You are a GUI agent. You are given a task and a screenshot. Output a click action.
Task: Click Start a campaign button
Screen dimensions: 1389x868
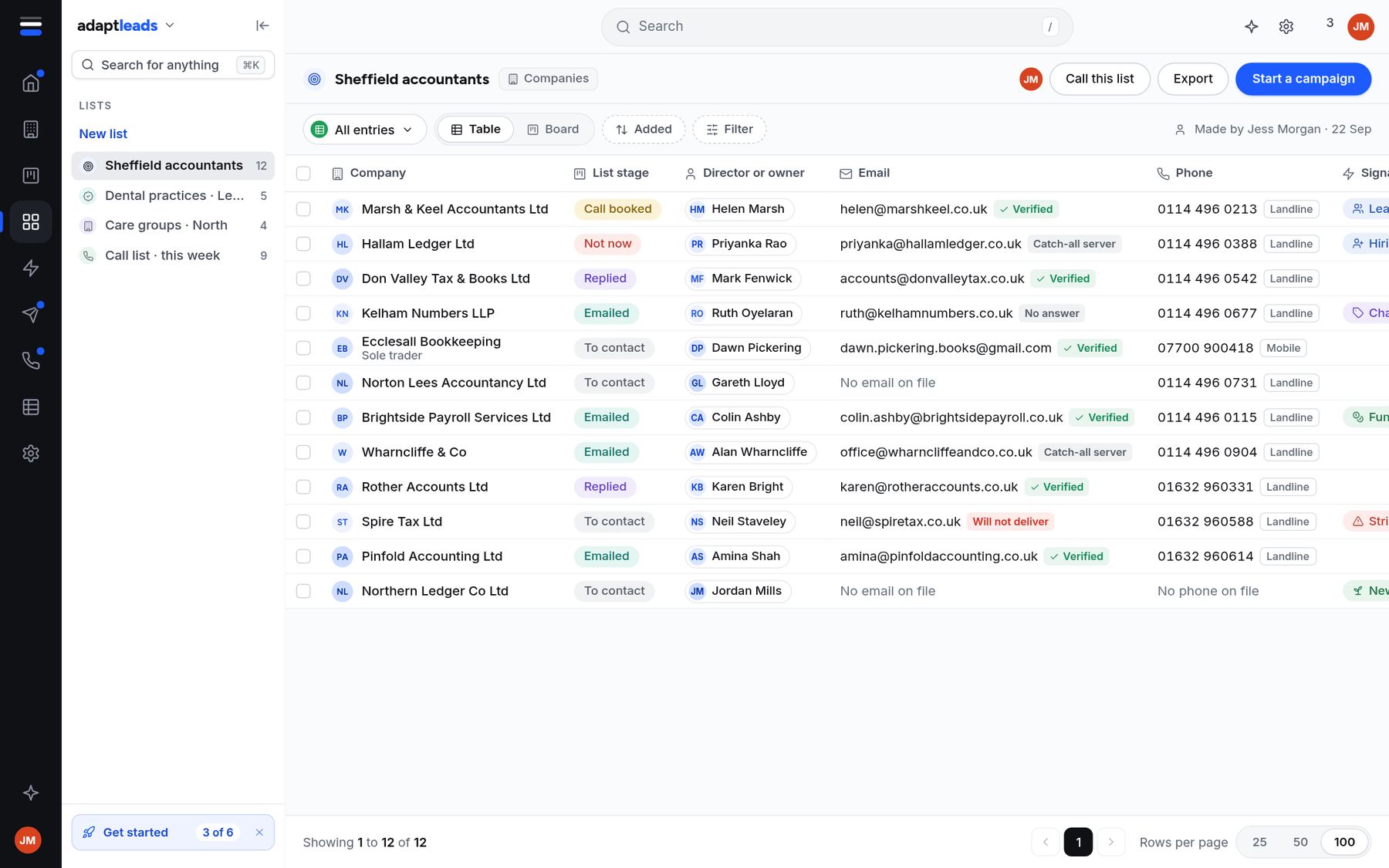coord(1303,79)
